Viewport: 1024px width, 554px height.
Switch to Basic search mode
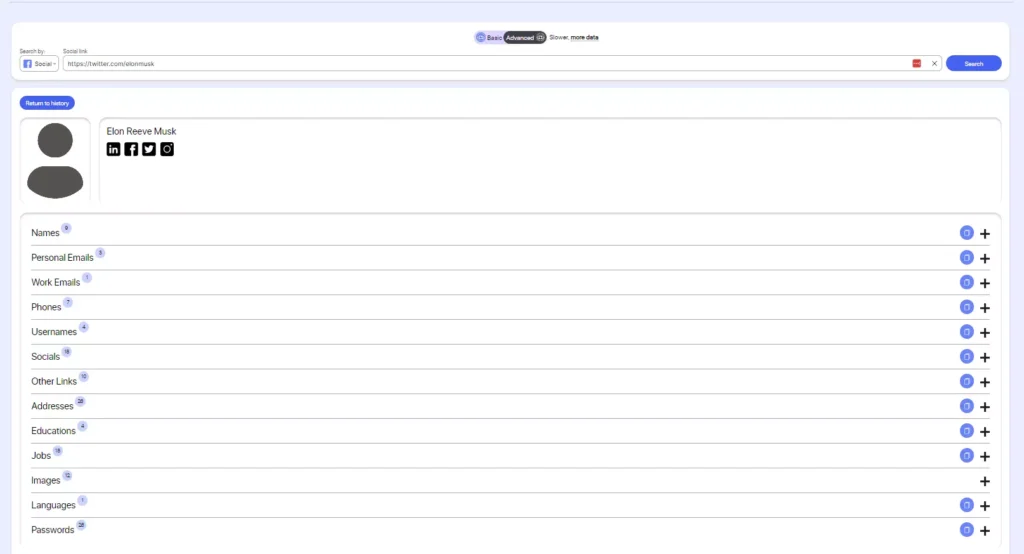coord(489,37)
